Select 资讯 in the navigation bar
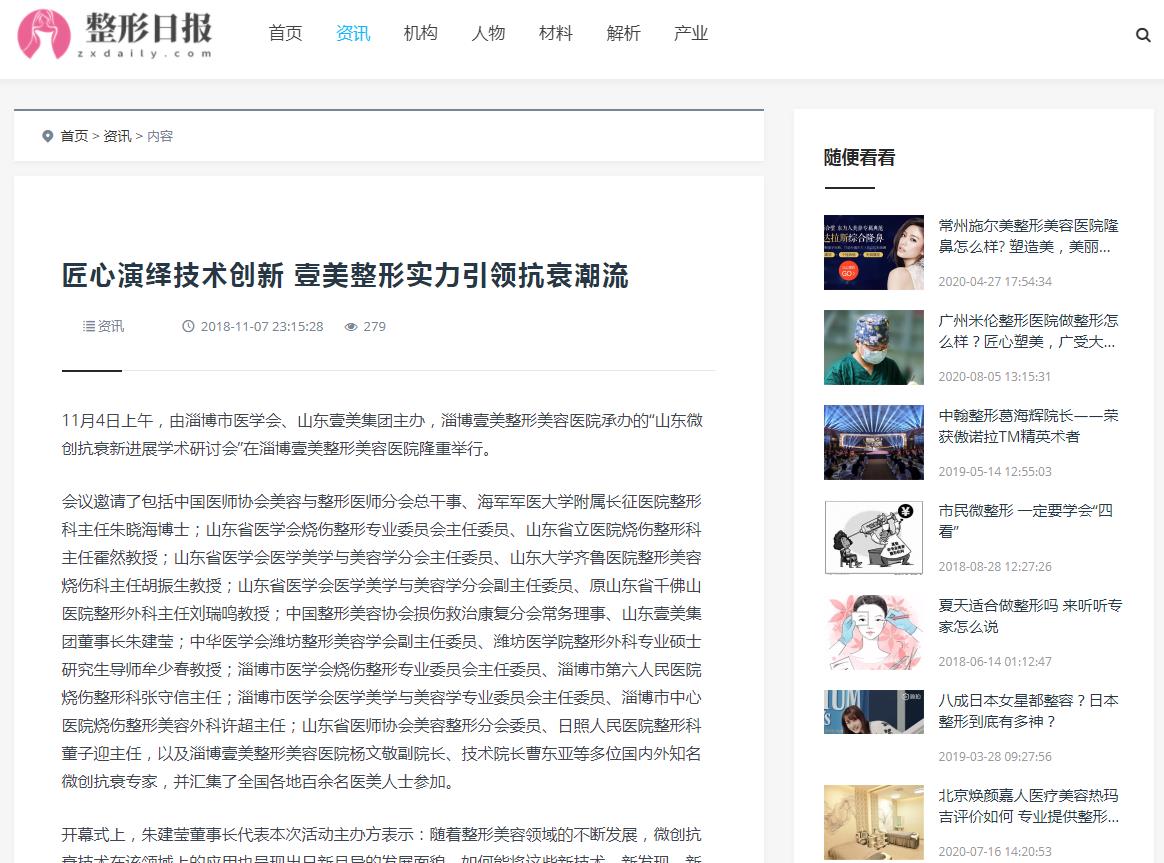This screenshot has width=1164, height=863. tap(353, 33)
